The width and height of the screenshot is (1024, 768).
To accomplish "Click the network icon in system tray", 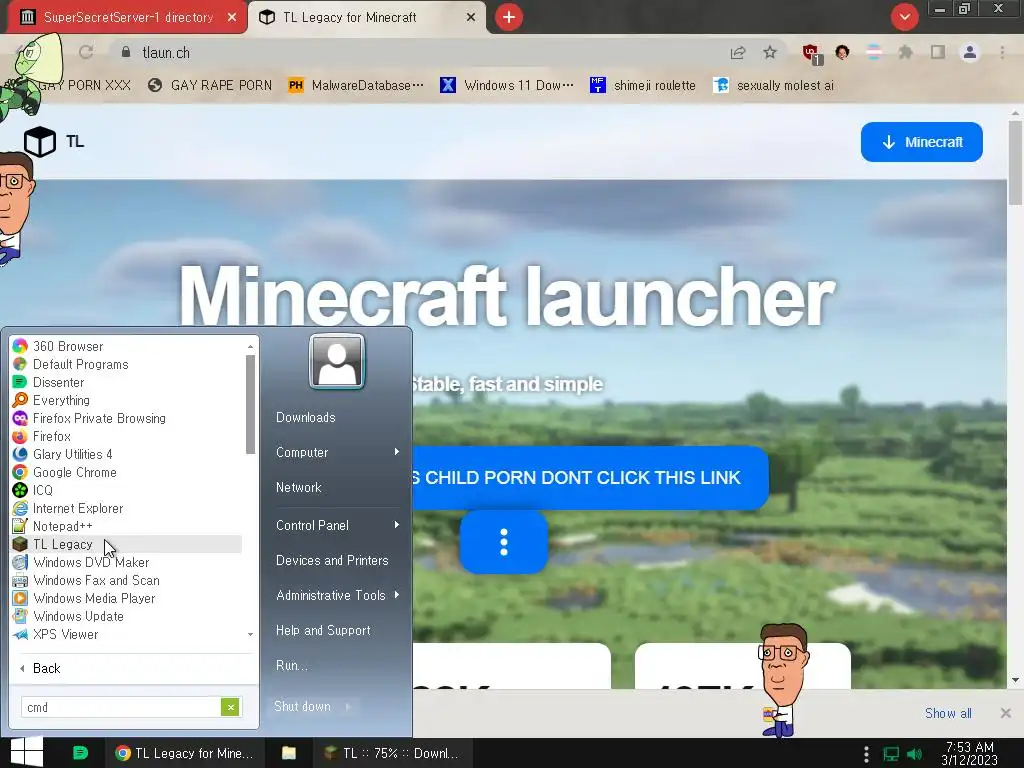I will 891,754.
